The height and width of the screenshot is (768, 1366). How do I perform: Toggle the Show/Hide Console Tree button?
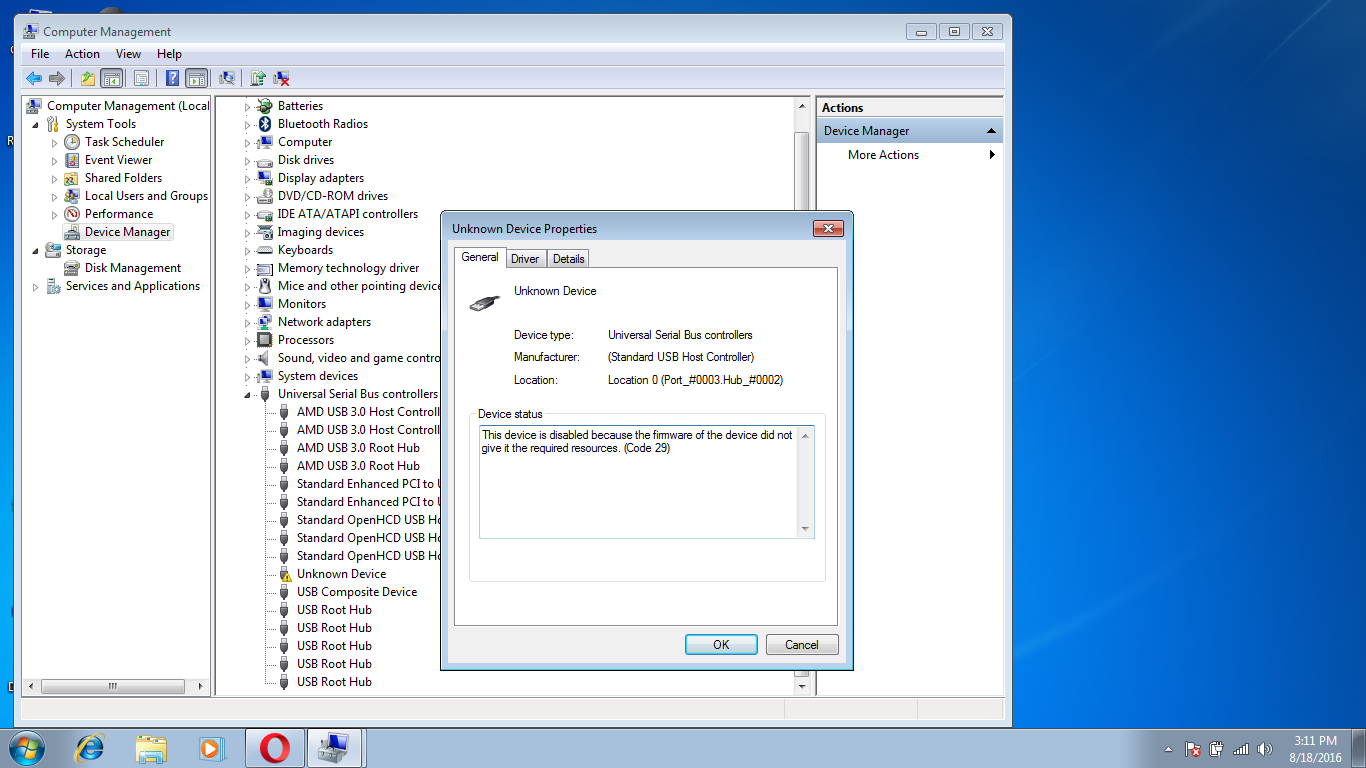pyautogui.click(x=111, y=78)
